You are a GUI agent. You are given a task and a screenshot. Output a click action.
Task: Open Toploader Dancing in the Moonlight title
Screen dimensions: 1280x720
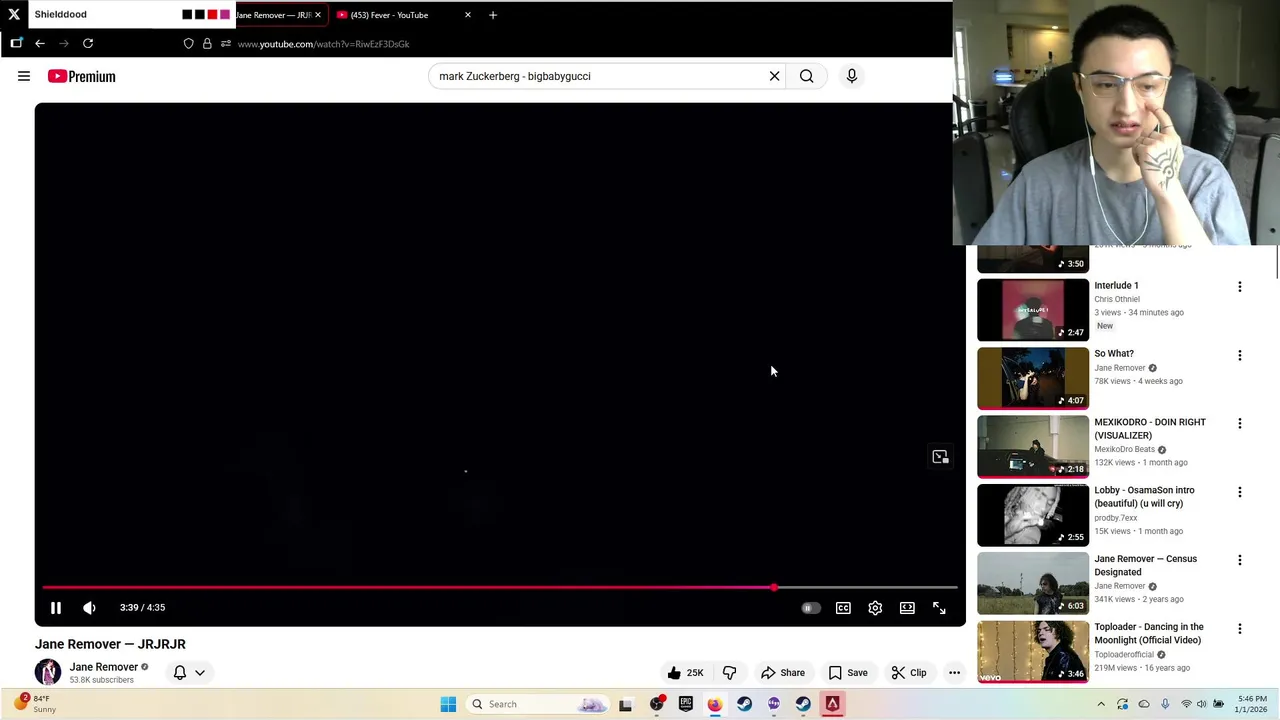tap(1149, 633)
